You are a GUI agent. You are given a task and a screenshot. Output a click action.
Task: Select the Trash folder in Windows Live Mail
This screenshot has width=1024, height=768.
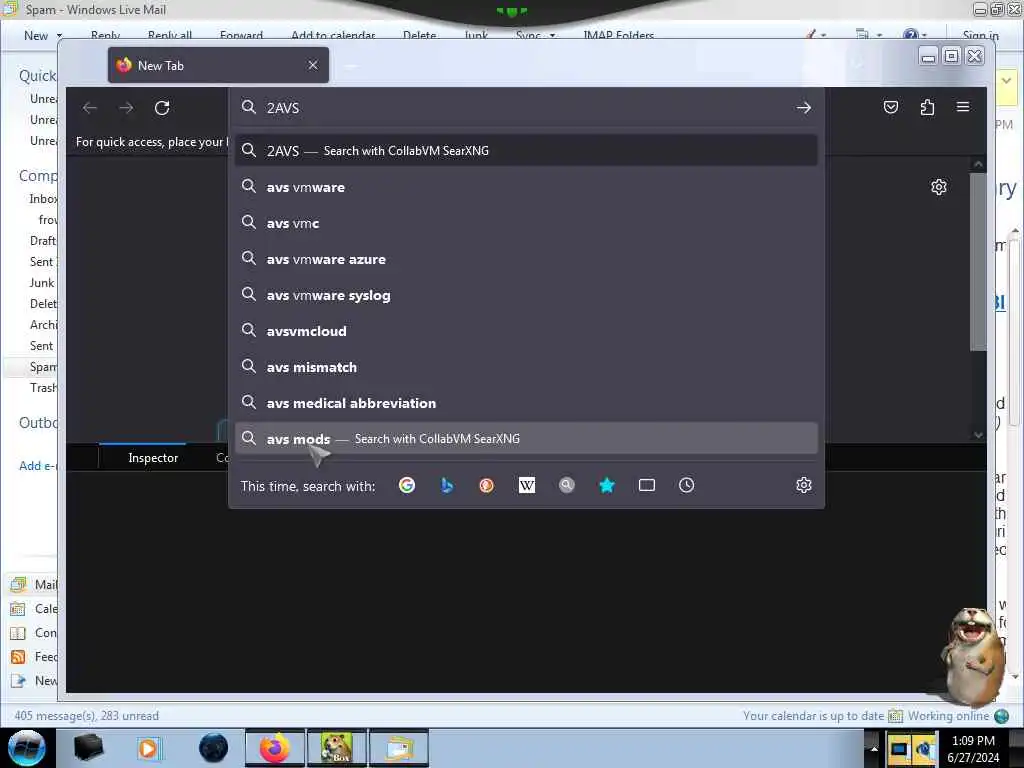43,388
